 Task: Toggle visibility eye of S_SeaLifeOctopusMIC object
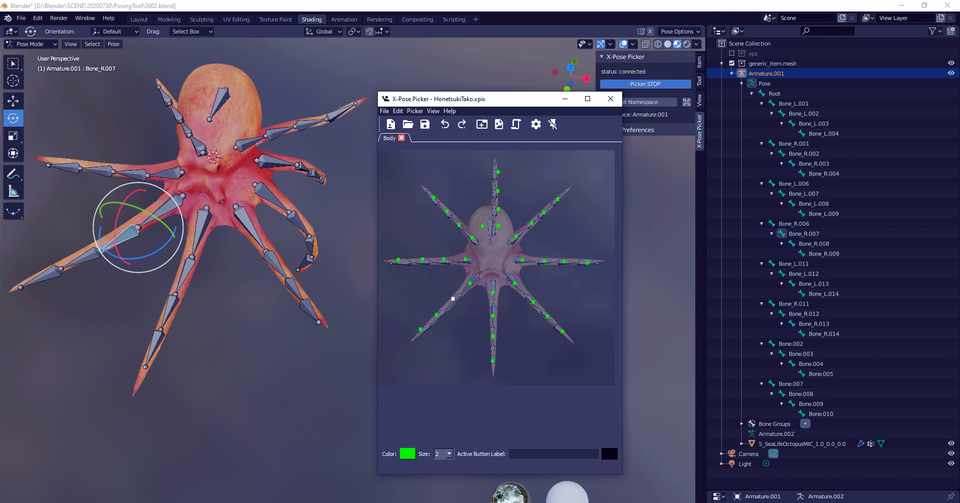pos(951,444)
